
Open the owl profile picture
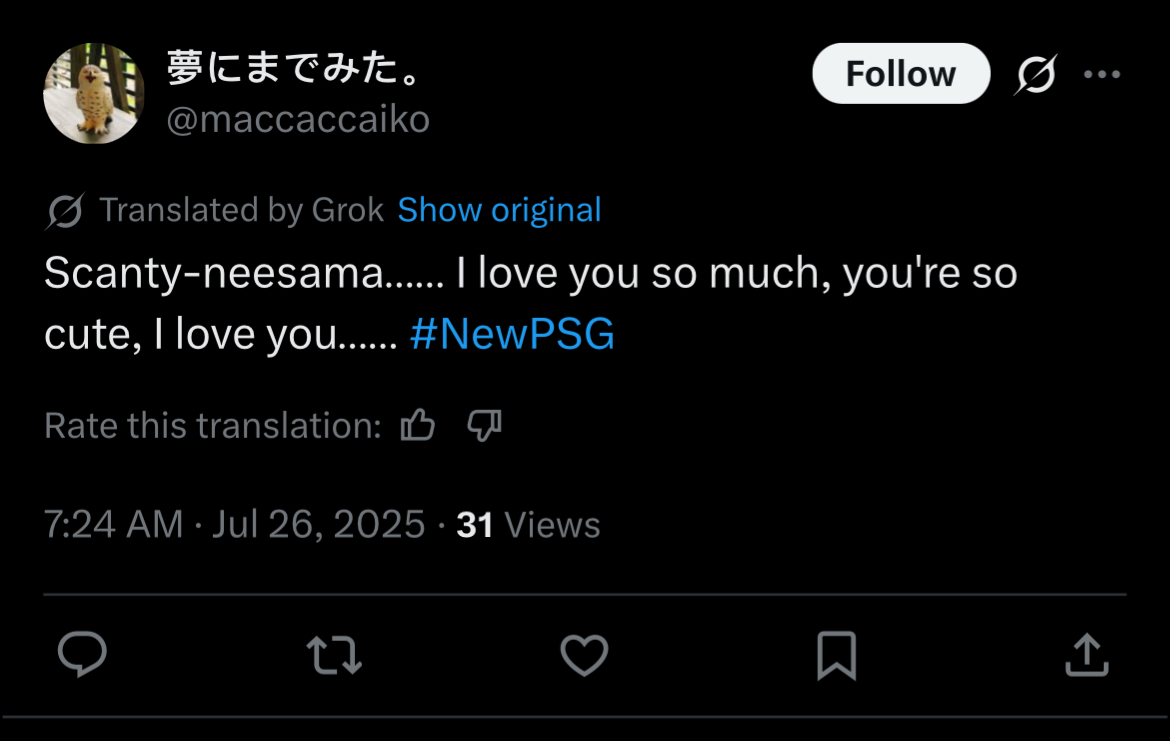coord(93,93)
